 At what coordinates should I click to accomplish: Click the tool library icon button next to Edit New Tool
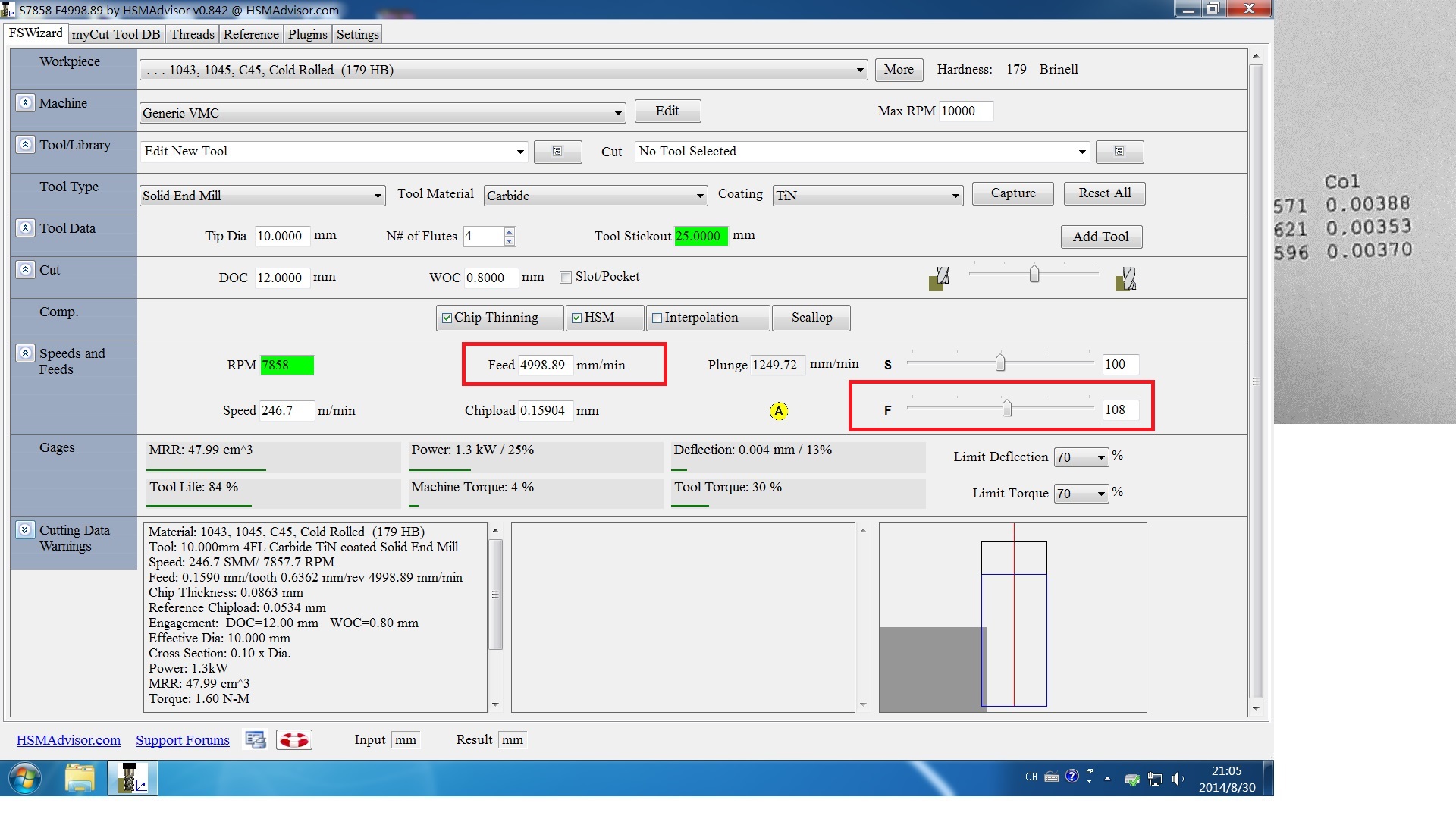[557, 152]
